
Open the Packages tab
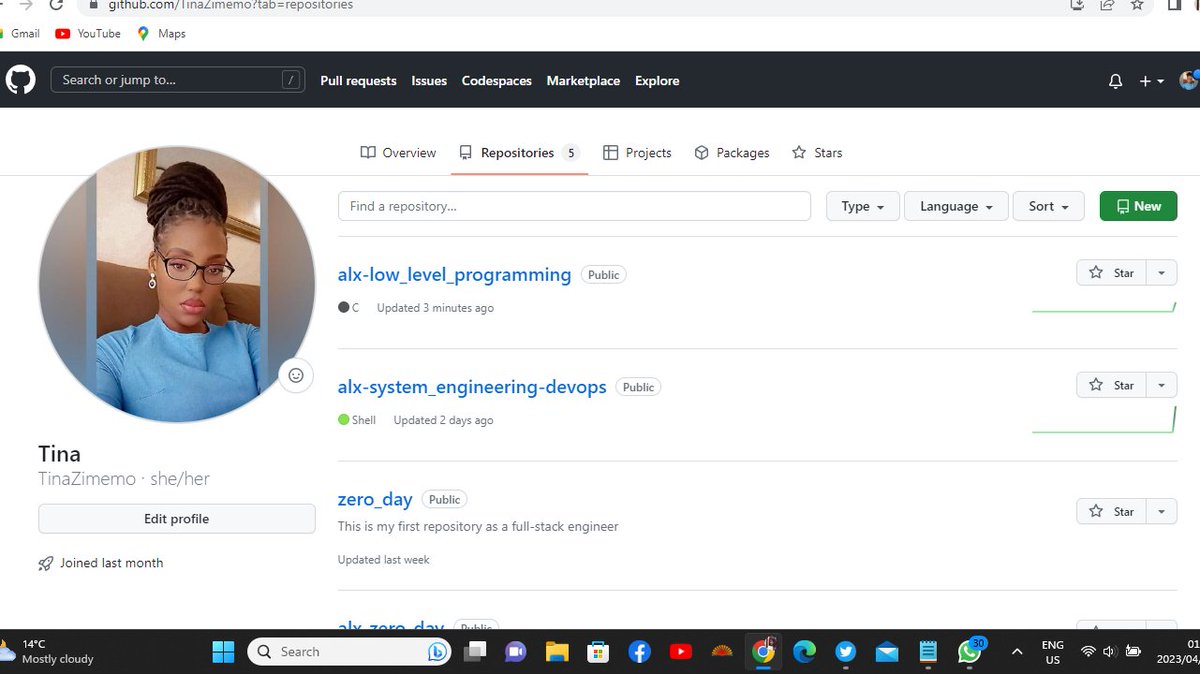[732, 153]
